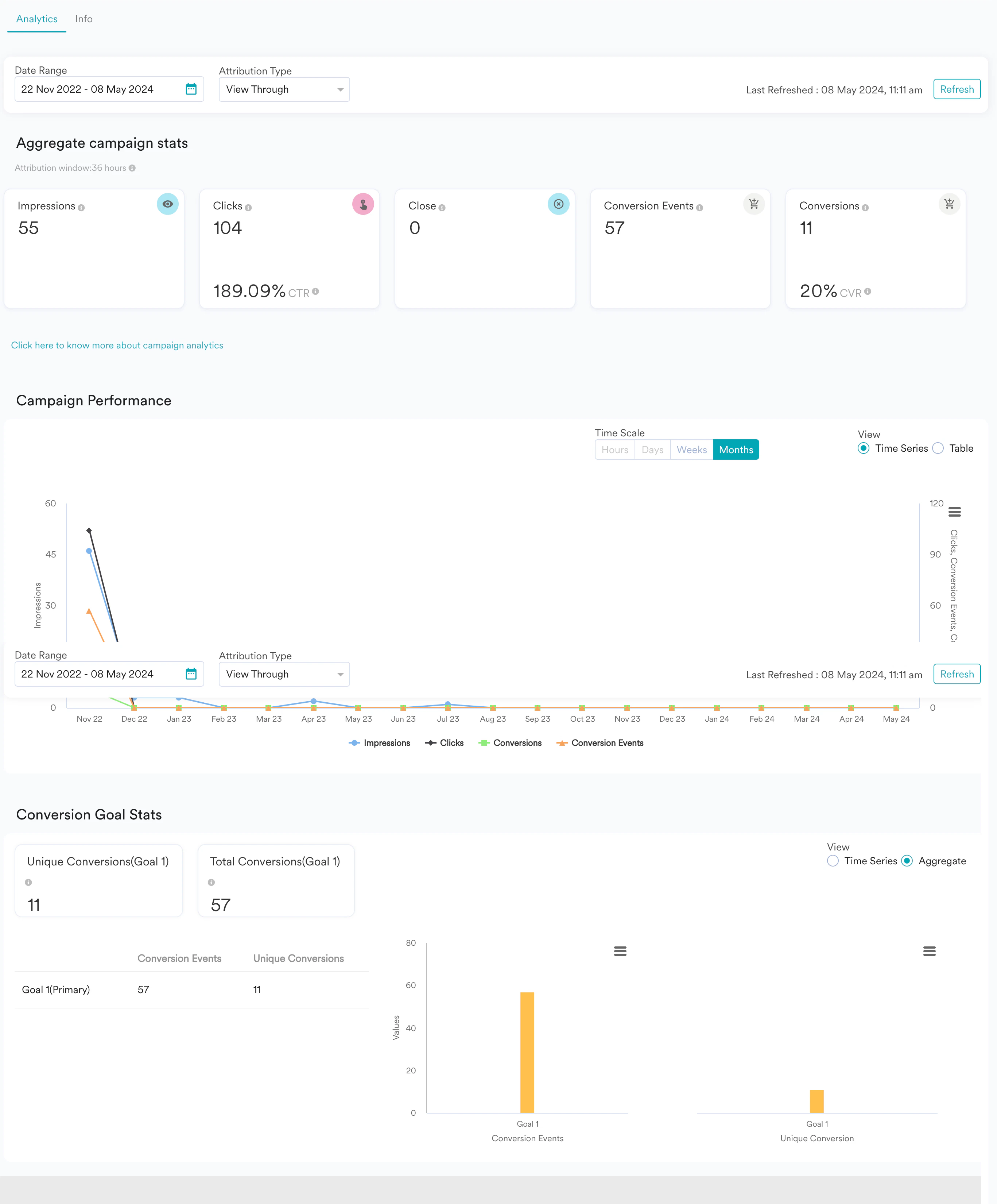The image size is (997, 1204).
Task: Select Weeks time scale
Action: coord(691,449)
